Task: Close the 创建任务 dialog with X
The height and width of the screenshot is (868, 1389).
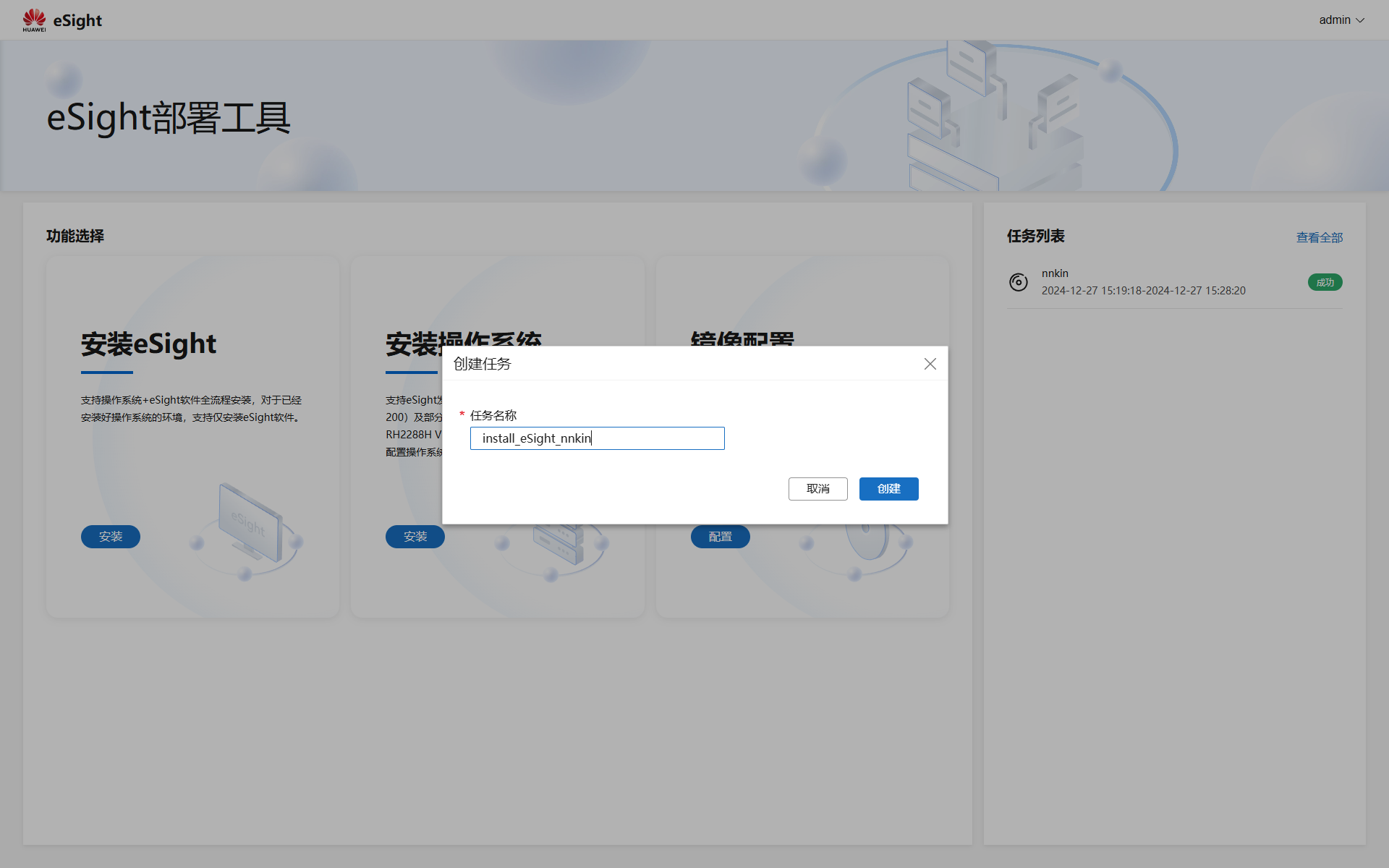Action: click(x=930, y=364)
